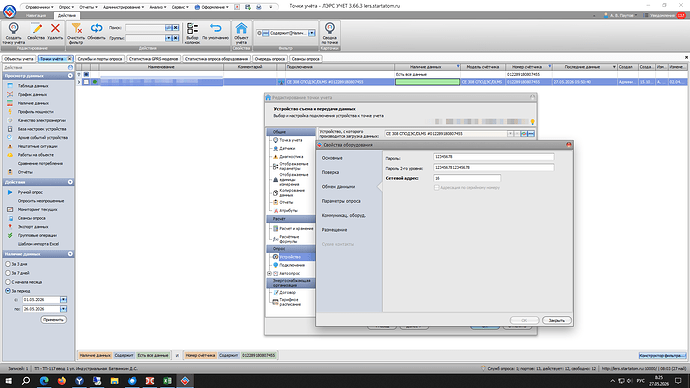
Task: Collapse the 'Просмотр данных' sidebar section
Action: pos(70,76)
